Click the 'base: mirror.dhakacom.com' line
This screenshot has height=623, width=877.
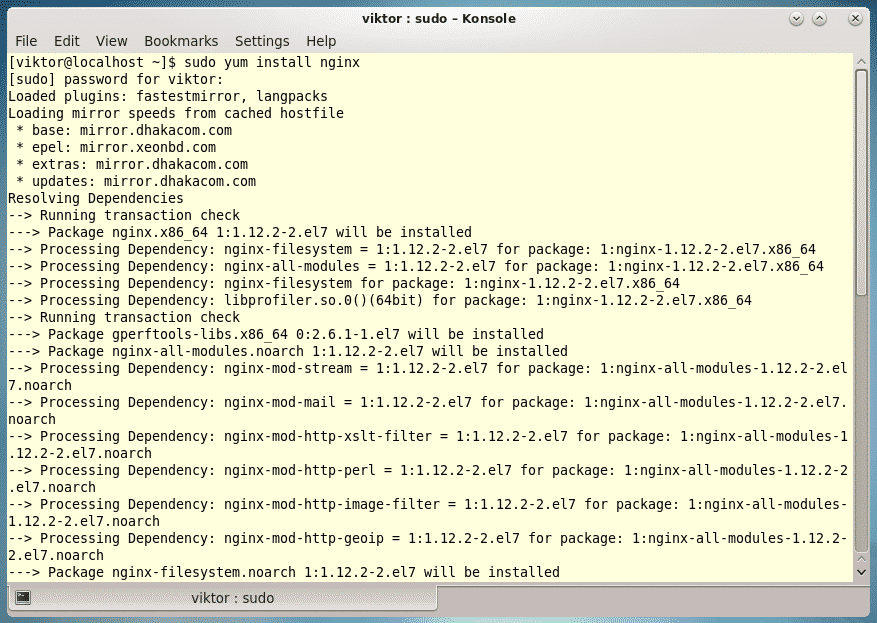pos(124,130)
